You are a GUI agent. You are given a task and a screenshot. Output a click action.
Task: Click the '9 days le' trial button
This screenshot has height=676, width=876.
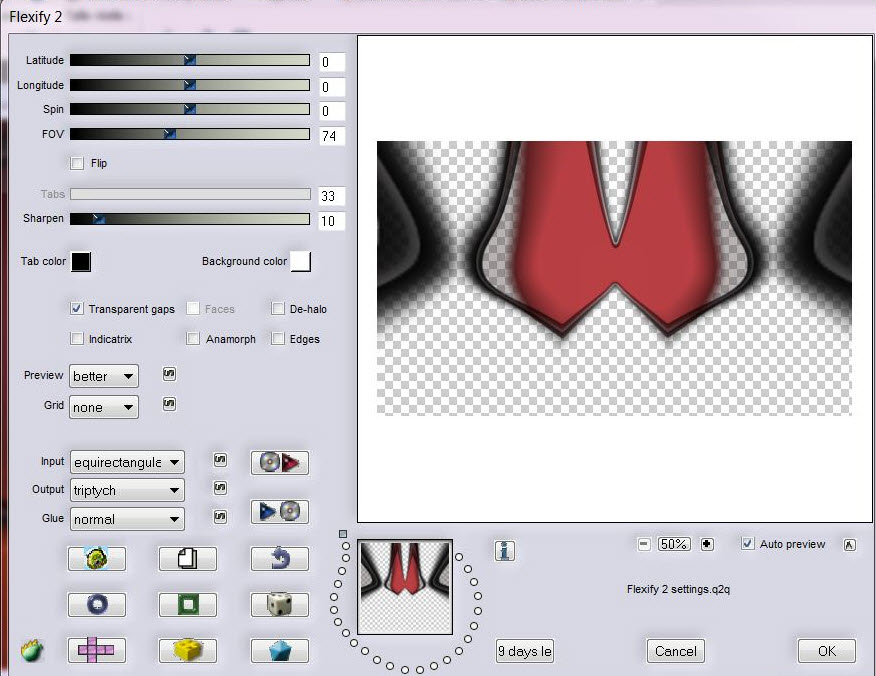point(525,651)
